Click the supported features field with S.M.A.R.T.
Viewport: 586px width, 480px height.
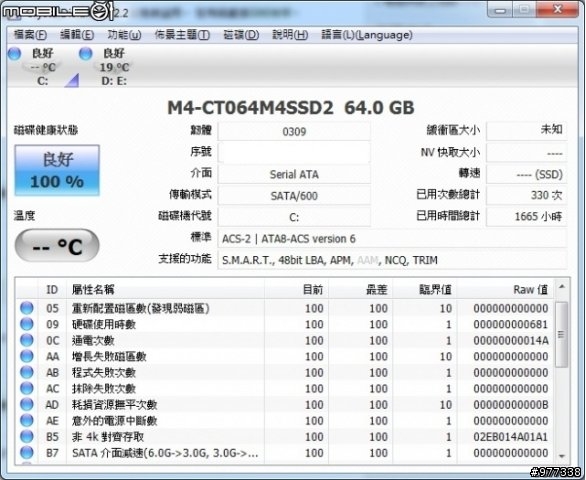point(392,259)
